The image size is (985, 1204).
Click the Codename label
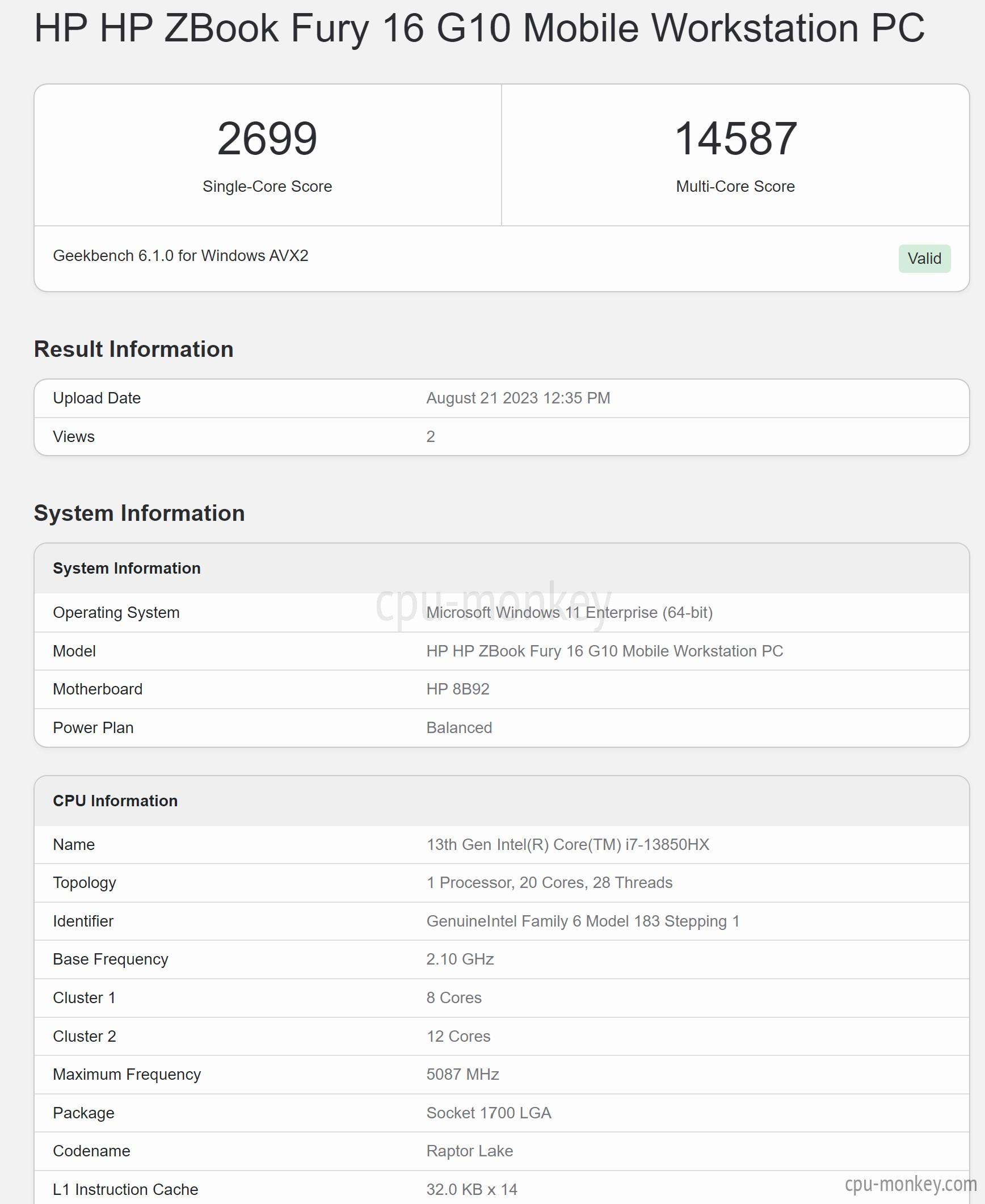tap(91, 1151)
